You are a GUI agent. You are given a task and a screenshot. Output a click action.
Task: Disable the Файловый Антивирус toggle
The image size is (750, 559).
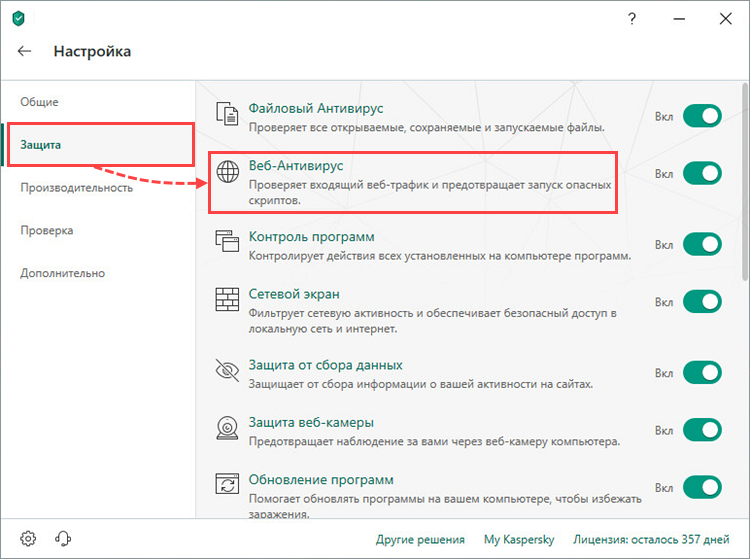point(702,116)
